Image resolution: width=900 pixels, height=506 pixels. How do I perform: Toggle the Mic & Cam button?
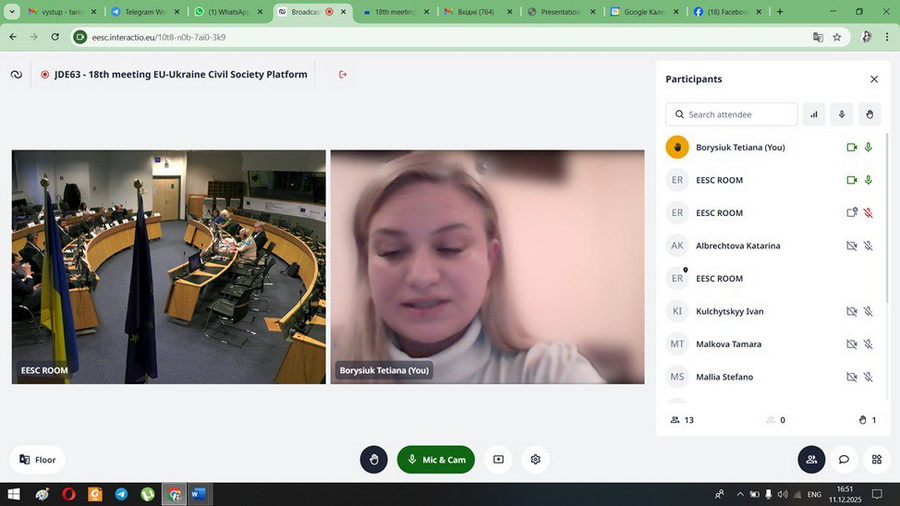tap(436, 460)
